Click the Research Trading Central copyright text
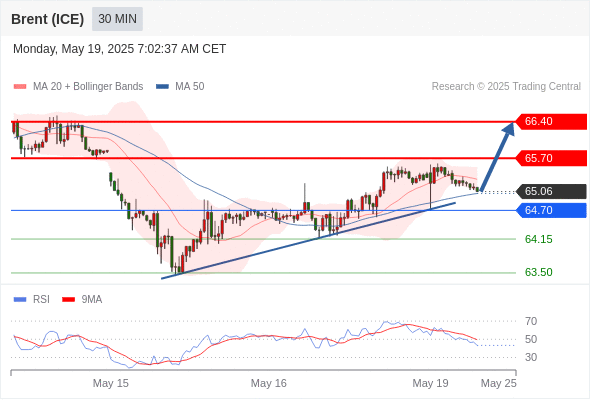590x400 pixels. click(506, 87)
